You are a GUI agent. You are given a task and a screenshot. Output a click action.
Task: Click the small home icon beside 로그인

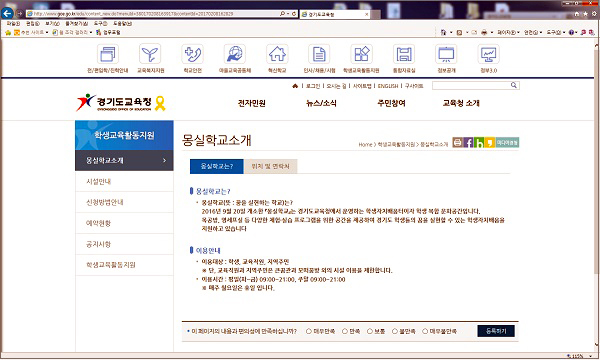[295, 86]
